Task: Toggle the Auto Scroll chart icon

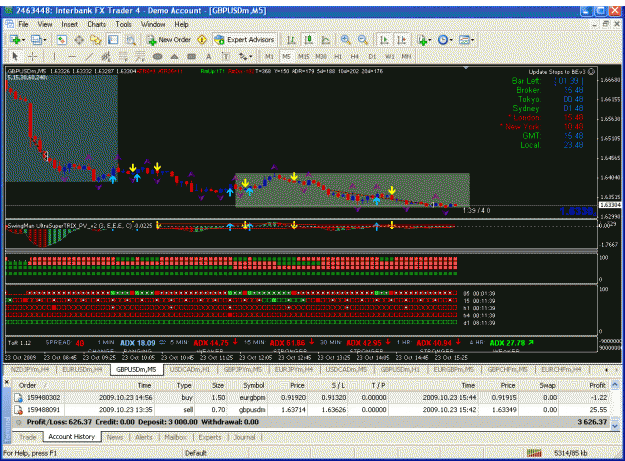Action: click(x=385, y=40)
